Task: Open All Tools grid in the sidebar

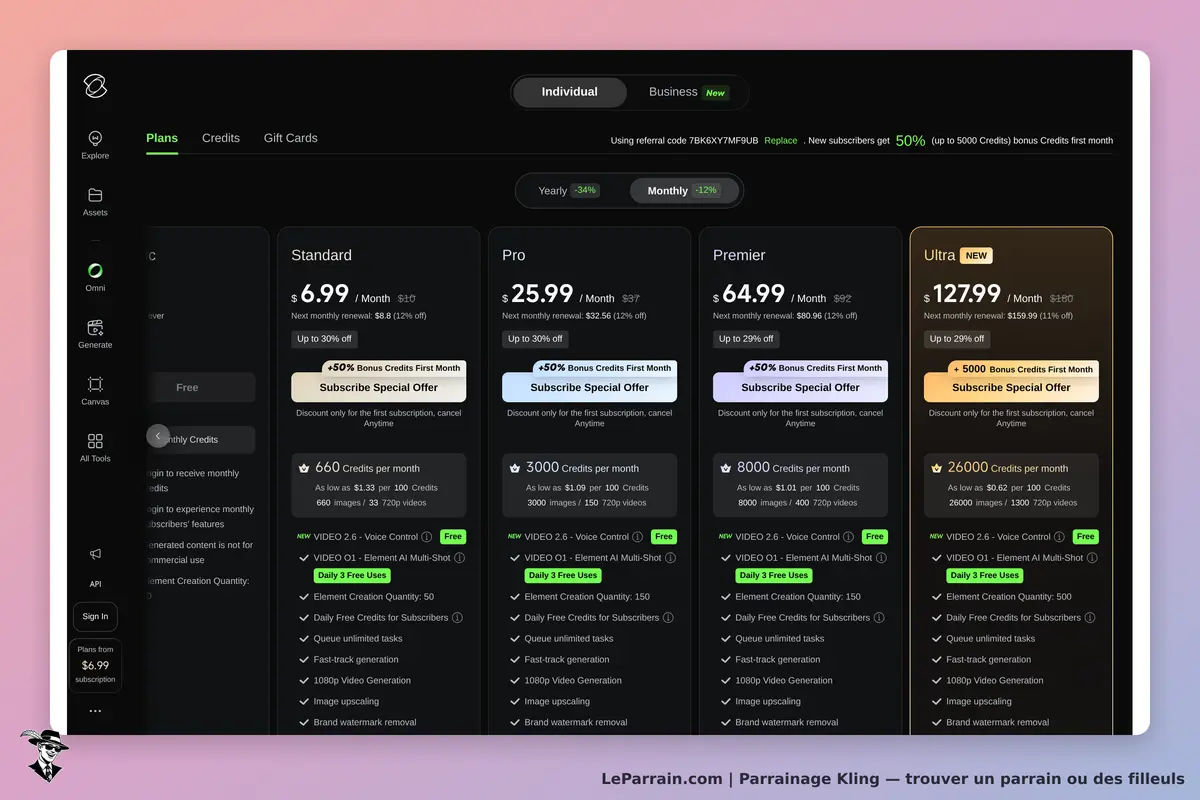Action: click(95, 448)
